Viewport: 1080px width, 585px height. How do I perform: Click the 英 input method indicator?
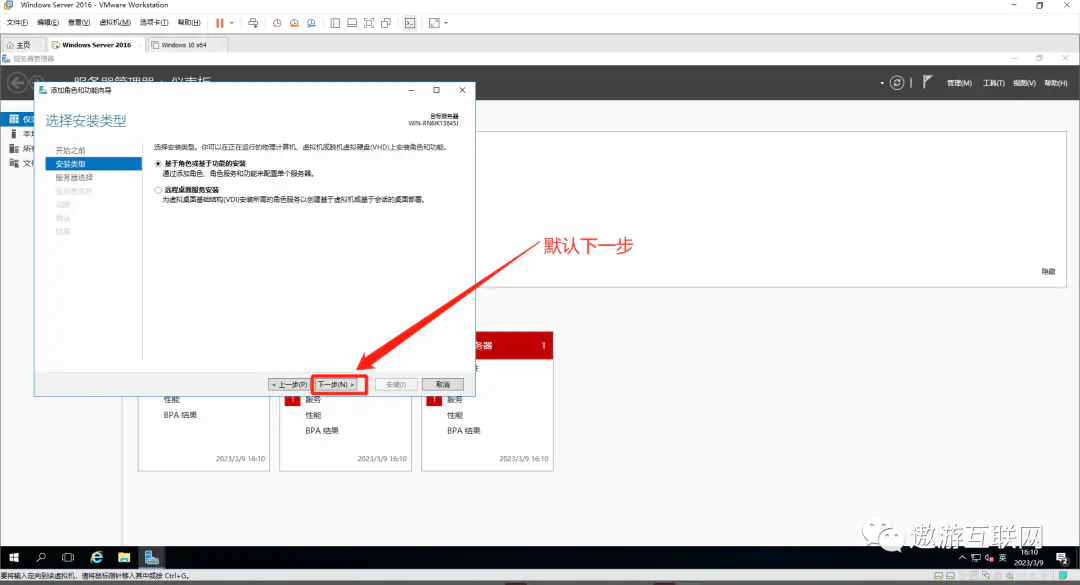(x=1003, y=558)
